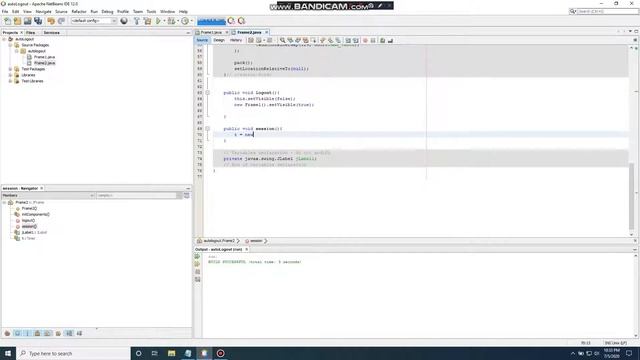The width and height of the screenshot is (640, 360).
Task: Click the Build Project hammer icon
Action: [x=137, y=21]
